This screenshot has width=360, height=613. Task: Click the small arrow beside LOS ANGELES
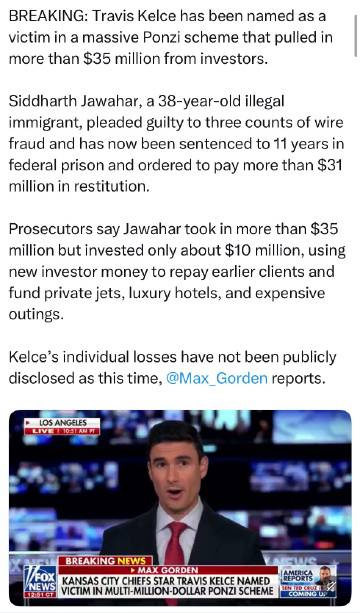[28, 423]
